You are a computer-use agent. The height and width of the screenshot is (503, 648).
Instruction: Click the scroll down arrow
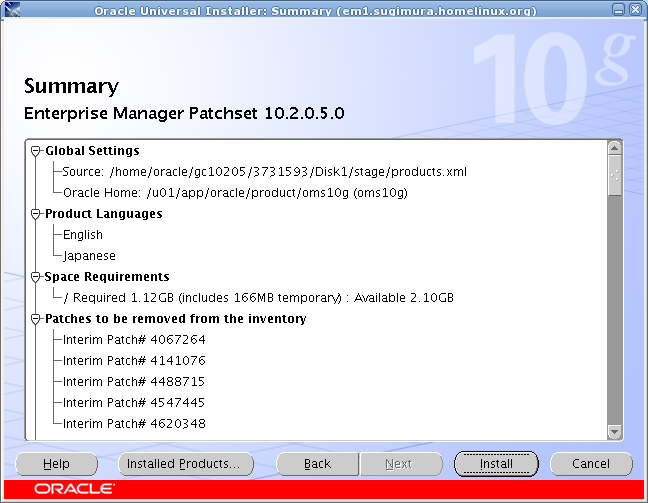pyautogui.click(x=615, y=432)
